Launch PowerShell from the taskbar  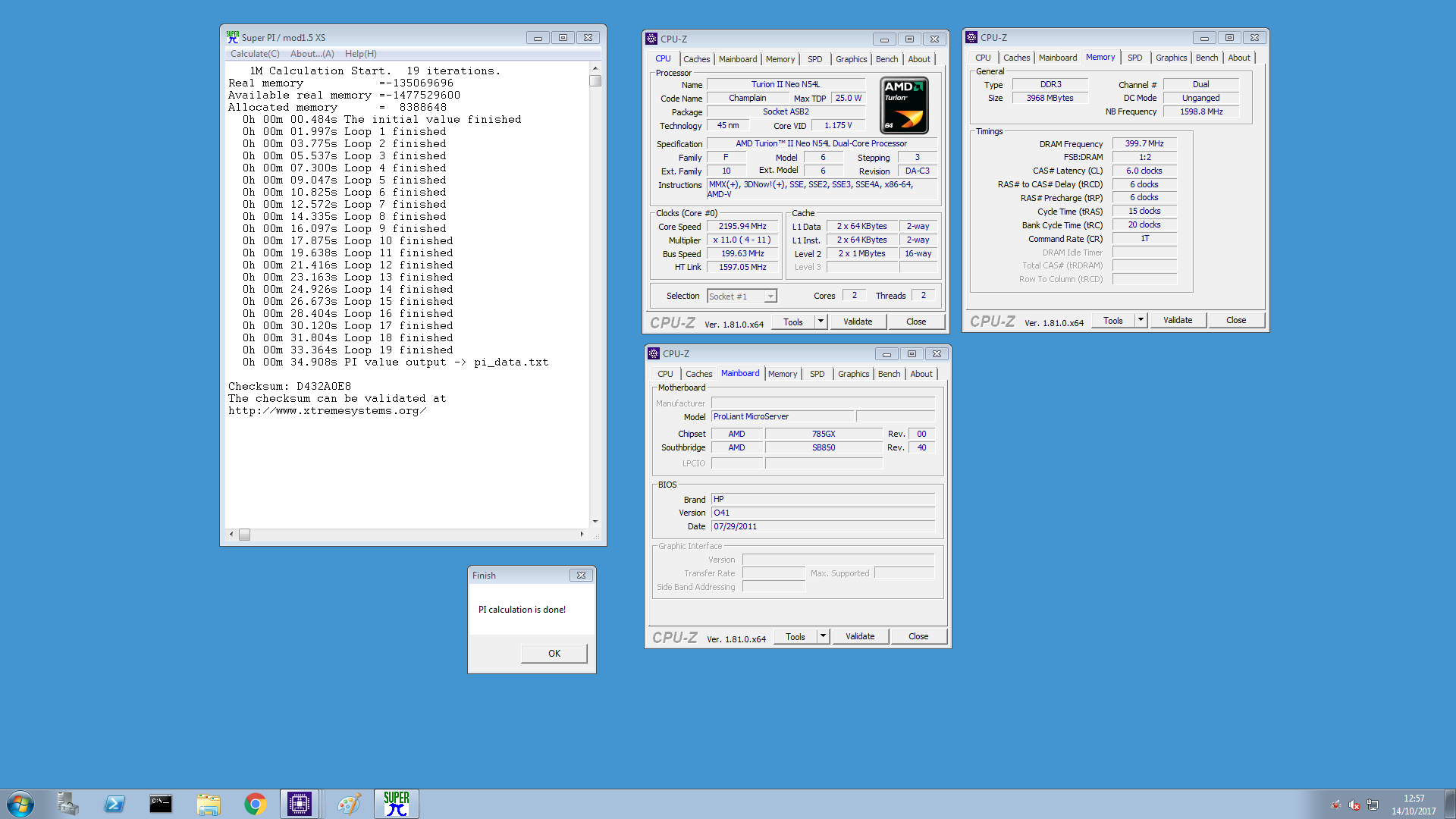point(115,804)
